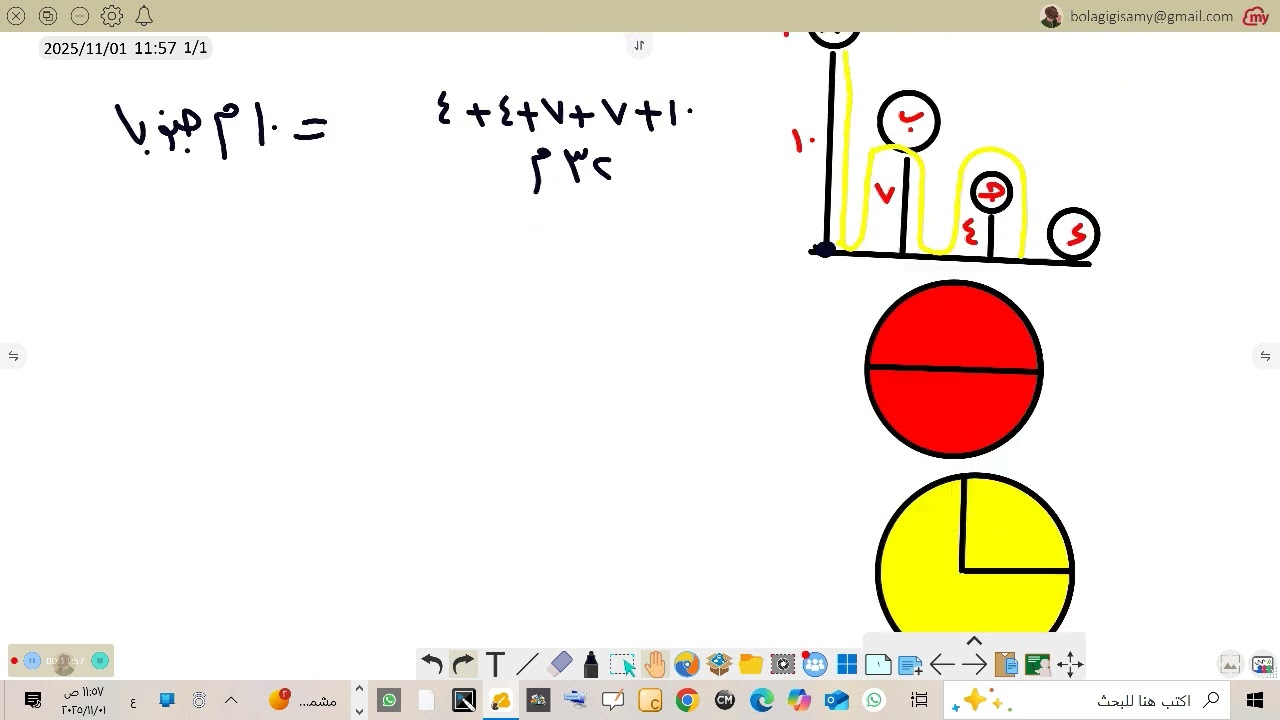The width and height of the screenshot is (1280, 720).
Task: Click the Redo arrow in the whiteboard toolbar
Action: (x=463, y=664)
